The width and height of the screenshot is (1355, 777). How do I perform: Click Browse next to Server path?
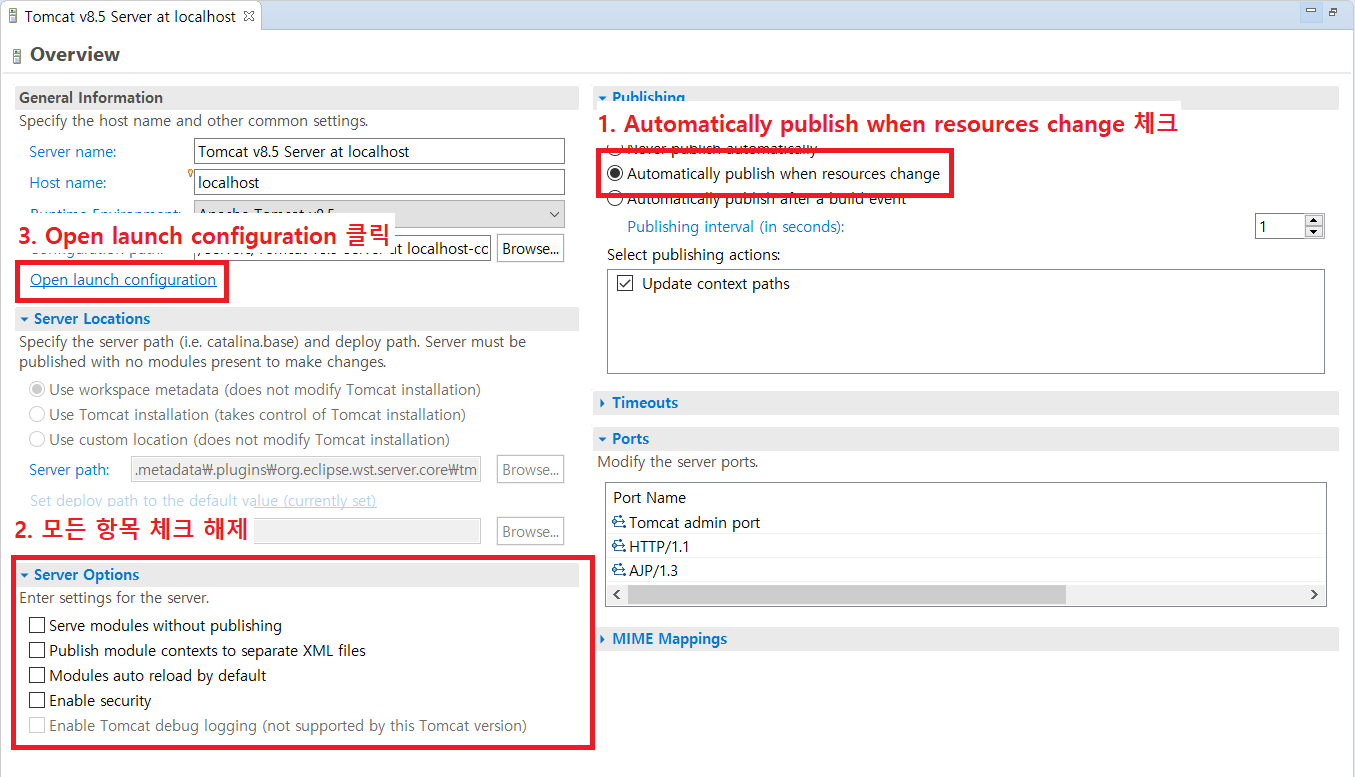pyautogui.click(x=530, y=469)
